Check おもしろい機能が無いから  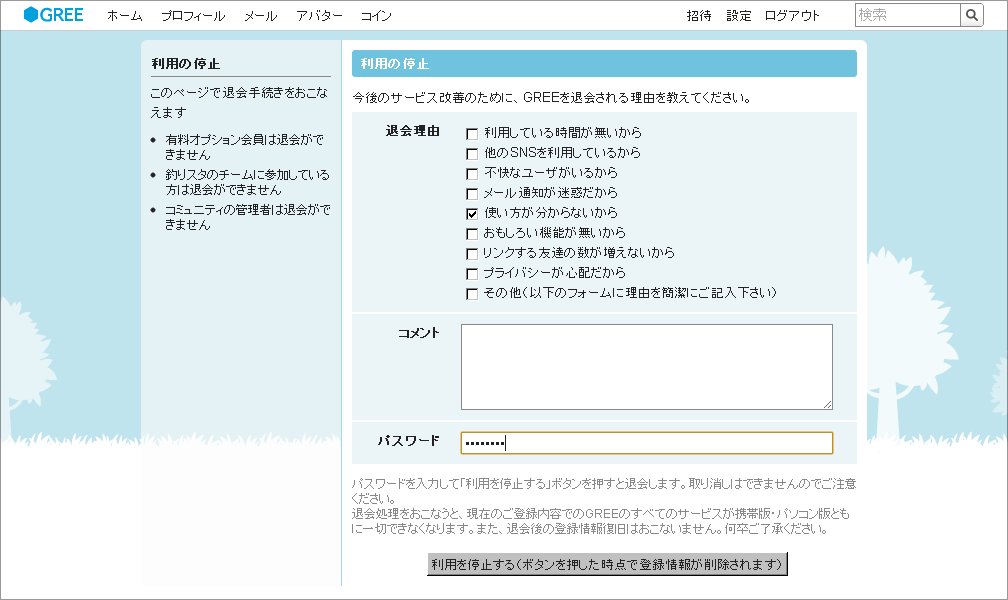coord(472,233)
